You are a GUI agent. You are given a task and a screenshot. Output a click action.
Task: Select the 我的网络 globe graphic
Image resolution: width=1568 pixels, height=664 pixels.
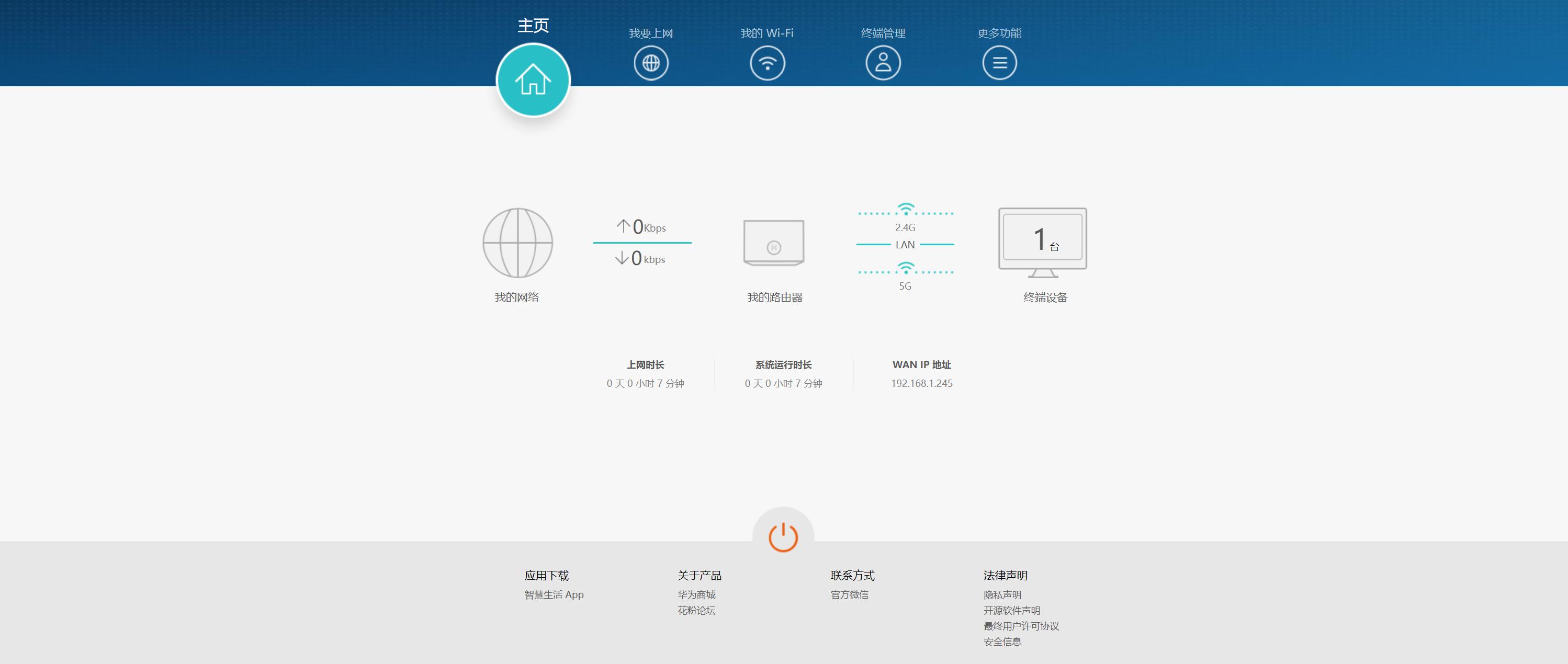point(518,242)
